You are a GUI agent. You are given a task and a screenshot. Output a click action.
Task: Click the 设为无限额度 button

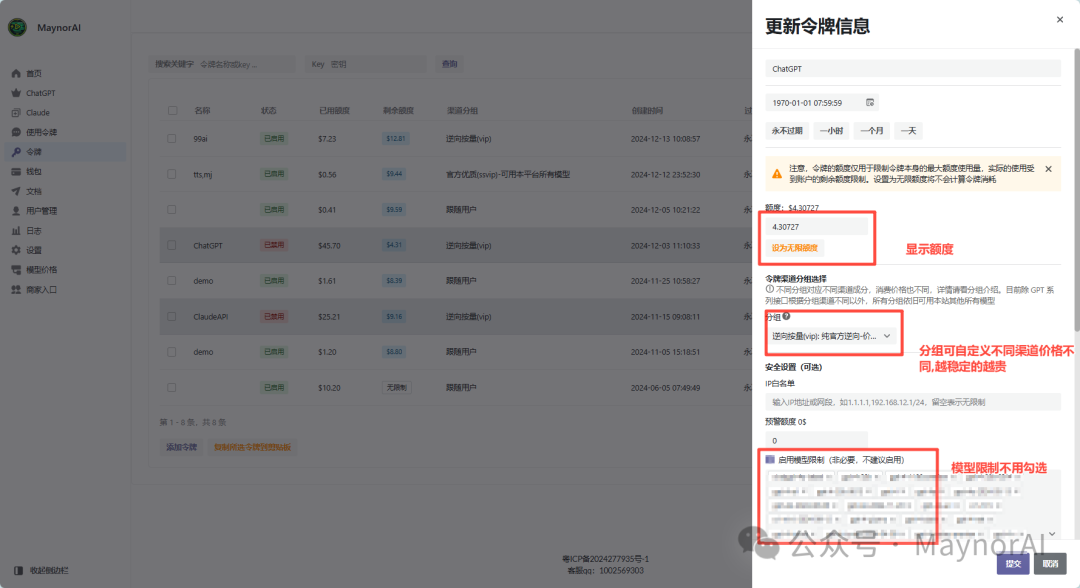[x=795, y=248]
